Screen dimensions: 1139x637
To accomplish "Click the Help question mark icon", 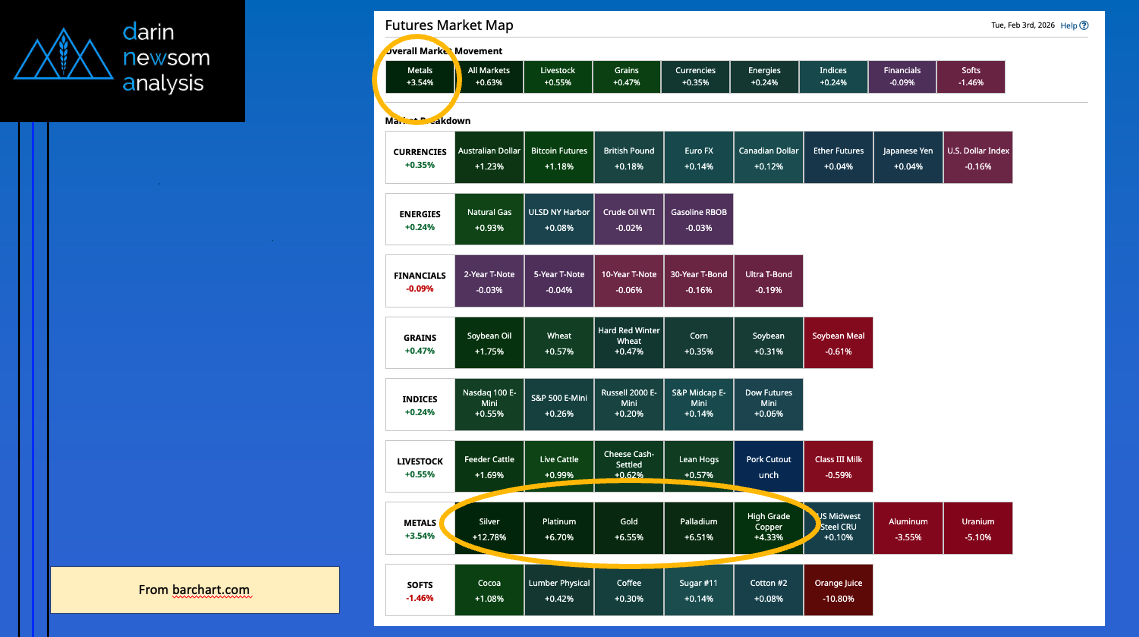I will point(1084,26).
